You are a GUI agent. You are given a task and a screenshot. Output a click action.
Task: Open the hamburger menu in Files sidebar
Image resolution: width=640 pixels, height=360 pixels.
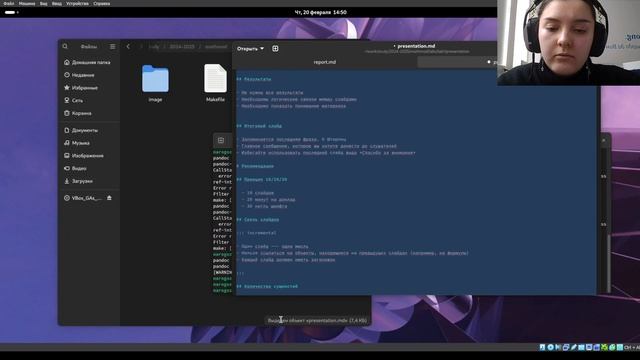tap(113, 47)
